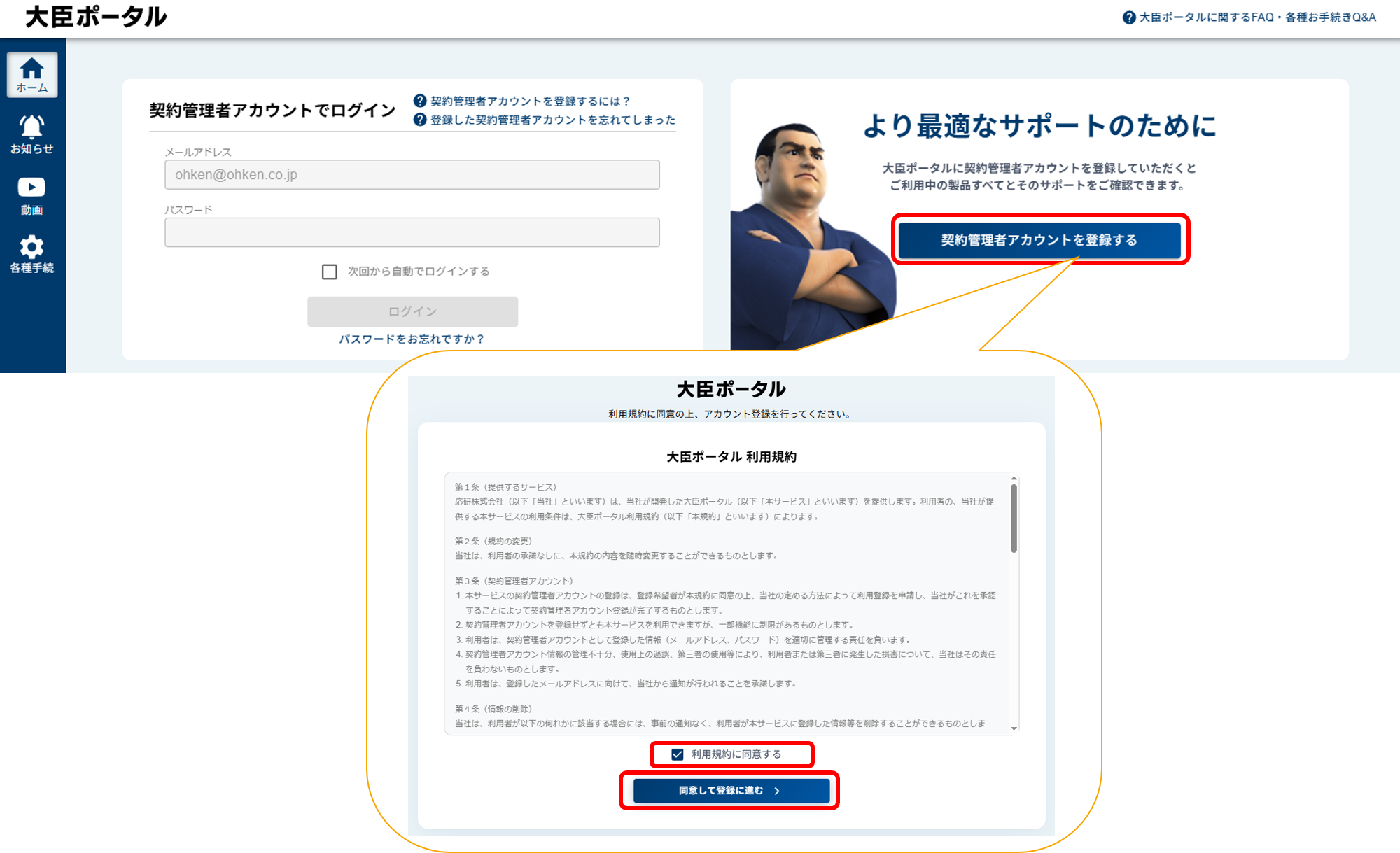Click 第２条（規約の変更） text in terms

(x=493, y=541)
